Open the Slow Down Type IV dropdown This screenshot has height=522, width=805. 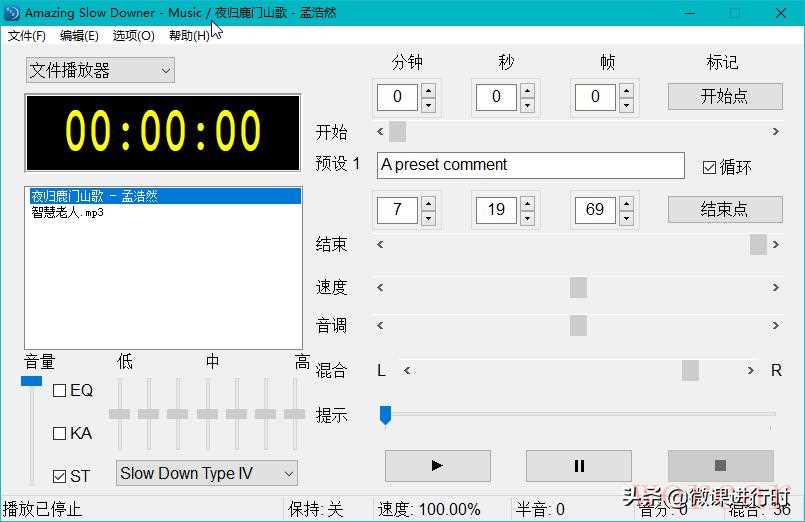coord(207,473)
